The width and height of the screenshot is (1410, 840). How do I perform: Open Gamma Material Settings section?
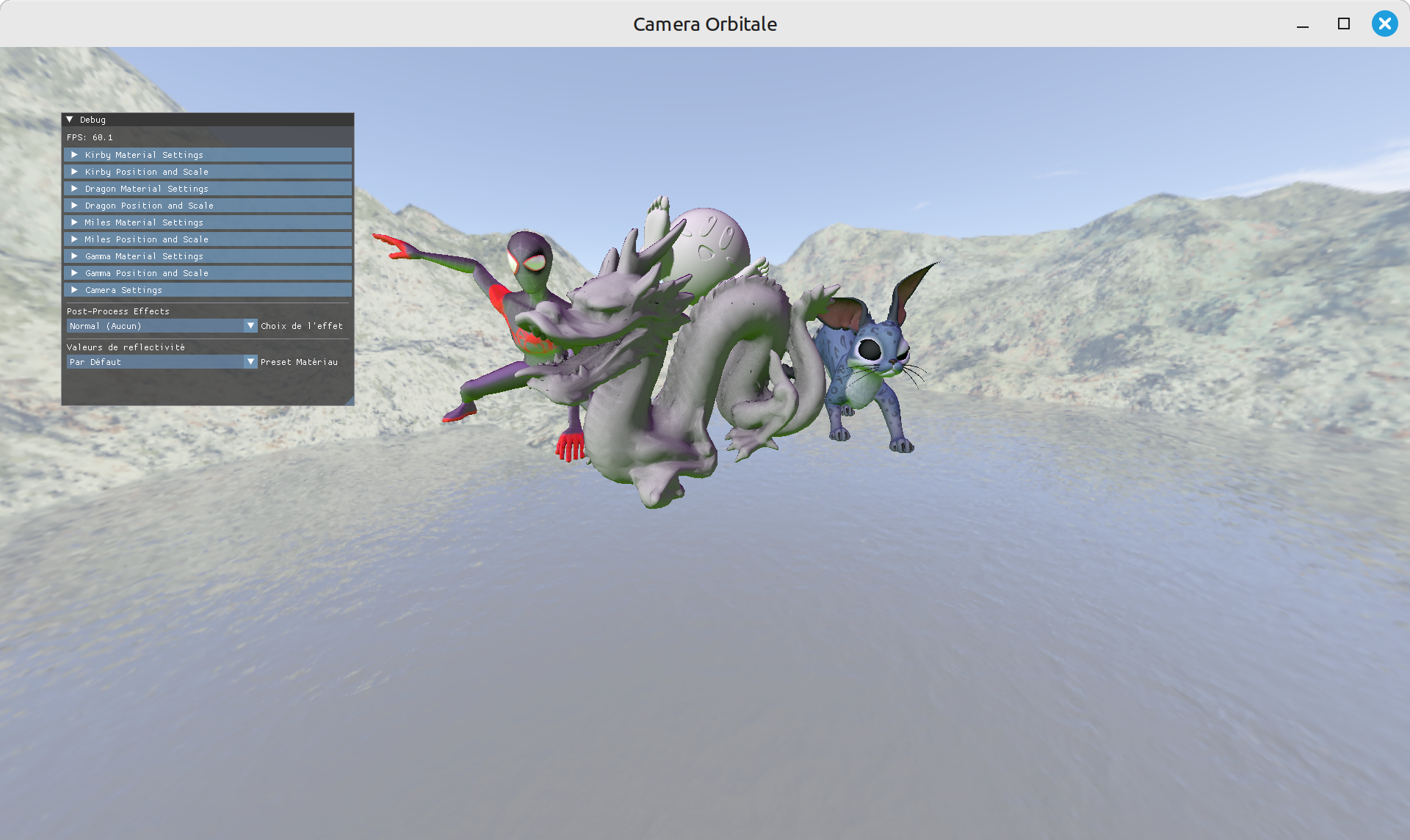click(208, 256)
